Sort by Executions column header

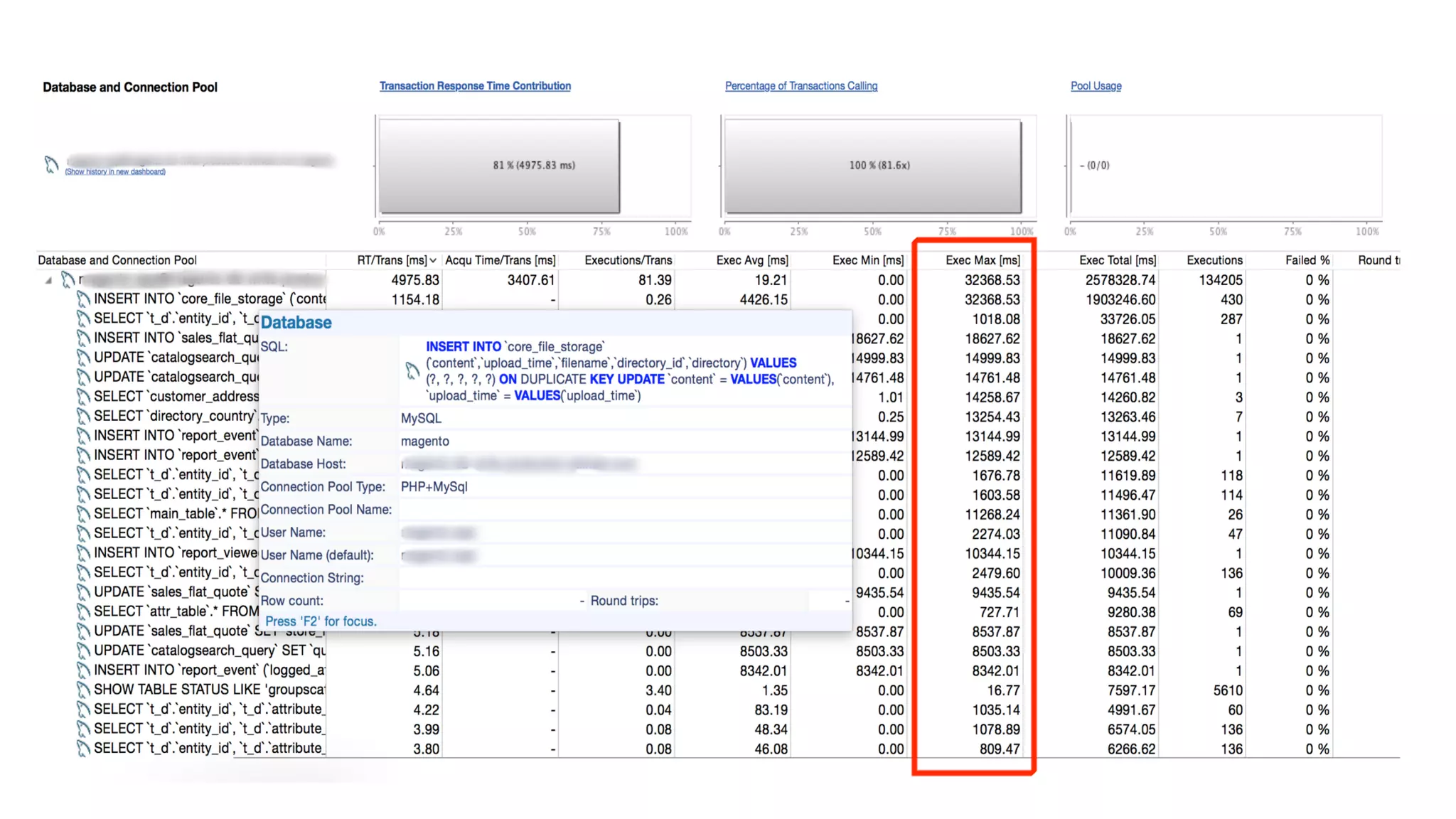(1214, 261)
